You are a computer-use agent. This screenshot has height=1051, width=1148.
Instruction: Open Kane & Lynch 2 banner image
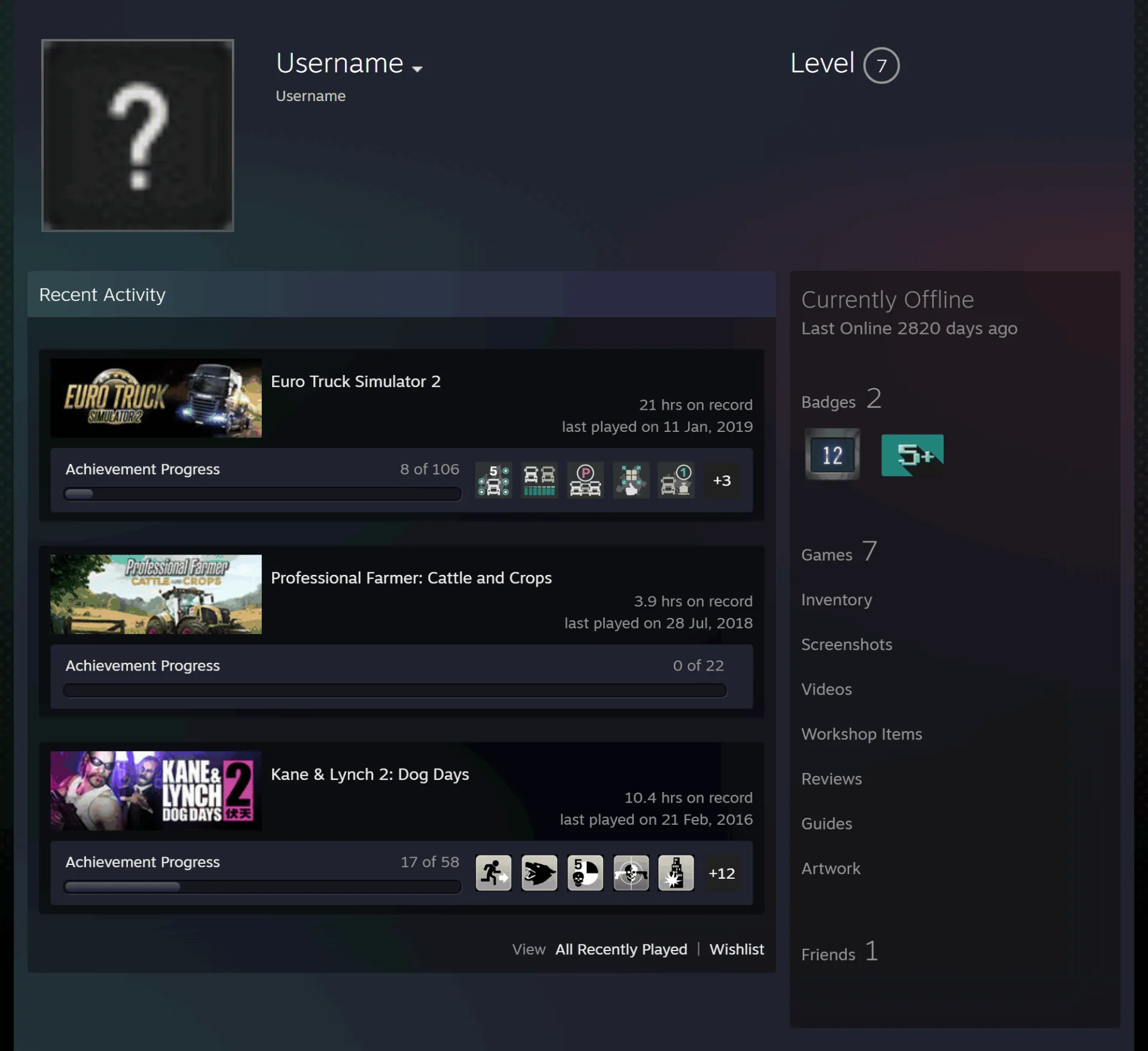(156, 790)
